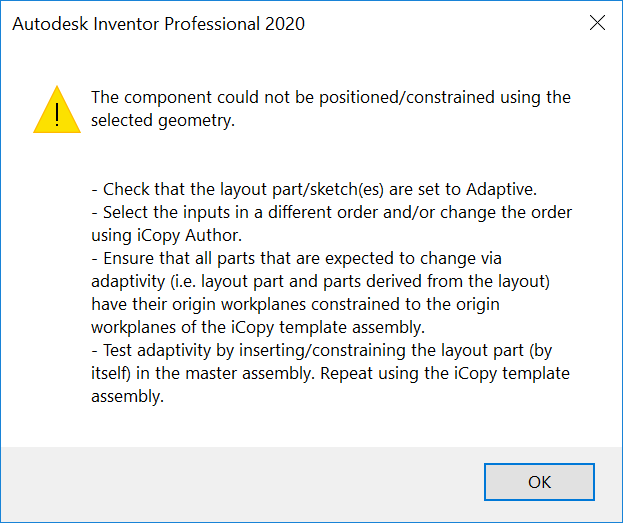Click the 'using iCopy Author.' text line
Image resolution: width=623 pixels, height=523 pixels.
(164, 234)
